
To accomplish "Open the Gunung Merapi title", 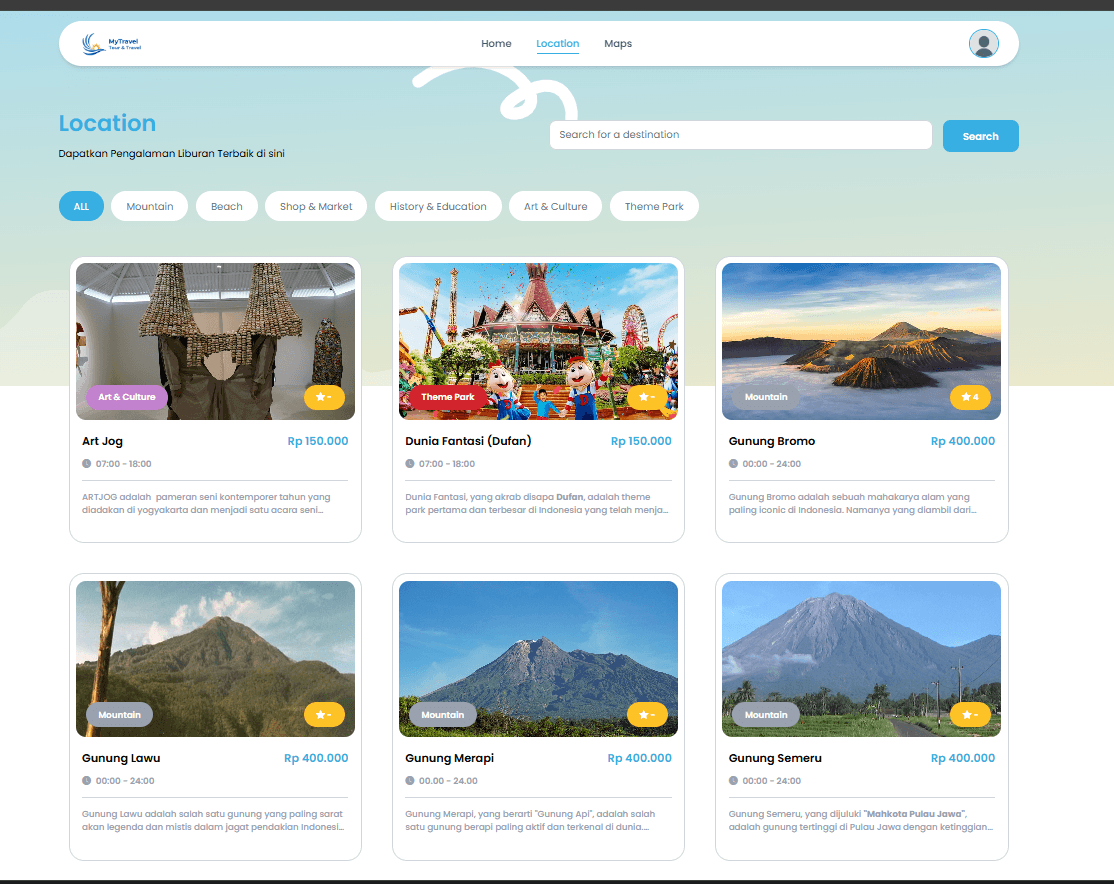I will pyautogui.click(x=450, y=758).
